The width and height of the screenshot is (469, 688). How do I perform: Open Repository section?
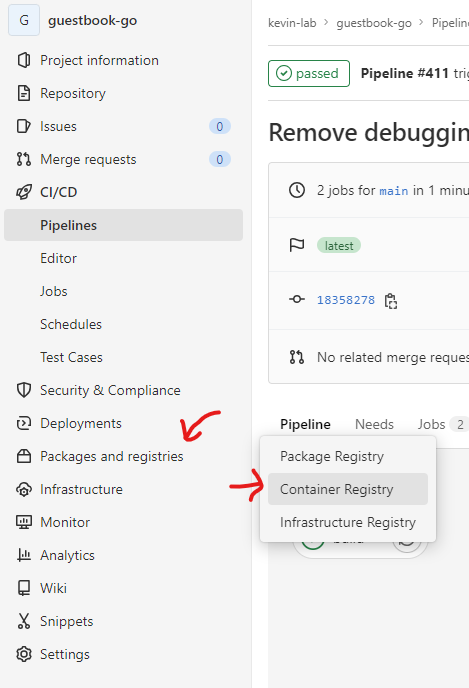[x=73, y=93]
